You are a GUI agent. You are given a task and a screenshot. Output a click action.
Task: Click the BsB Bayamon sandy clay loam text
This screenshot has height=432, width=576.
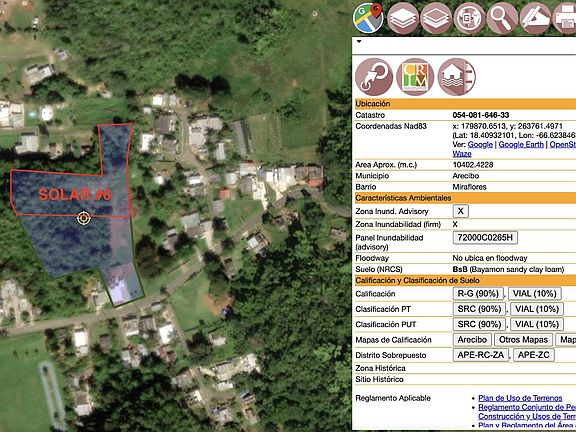[x=508, y=269]
